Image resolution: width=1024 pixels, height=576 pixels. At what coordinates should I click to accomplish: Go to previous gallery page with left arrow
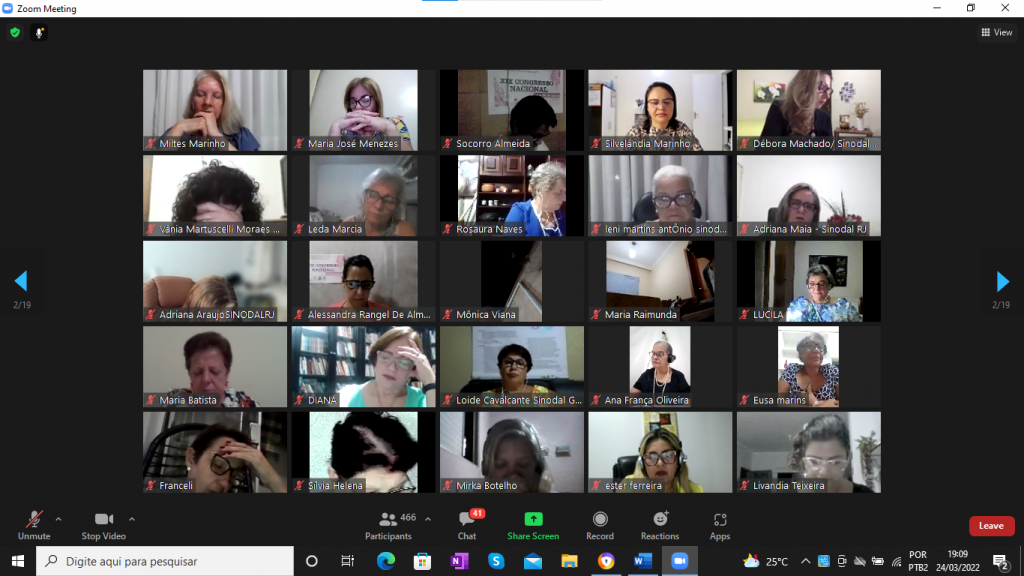(x=21, y=281)
